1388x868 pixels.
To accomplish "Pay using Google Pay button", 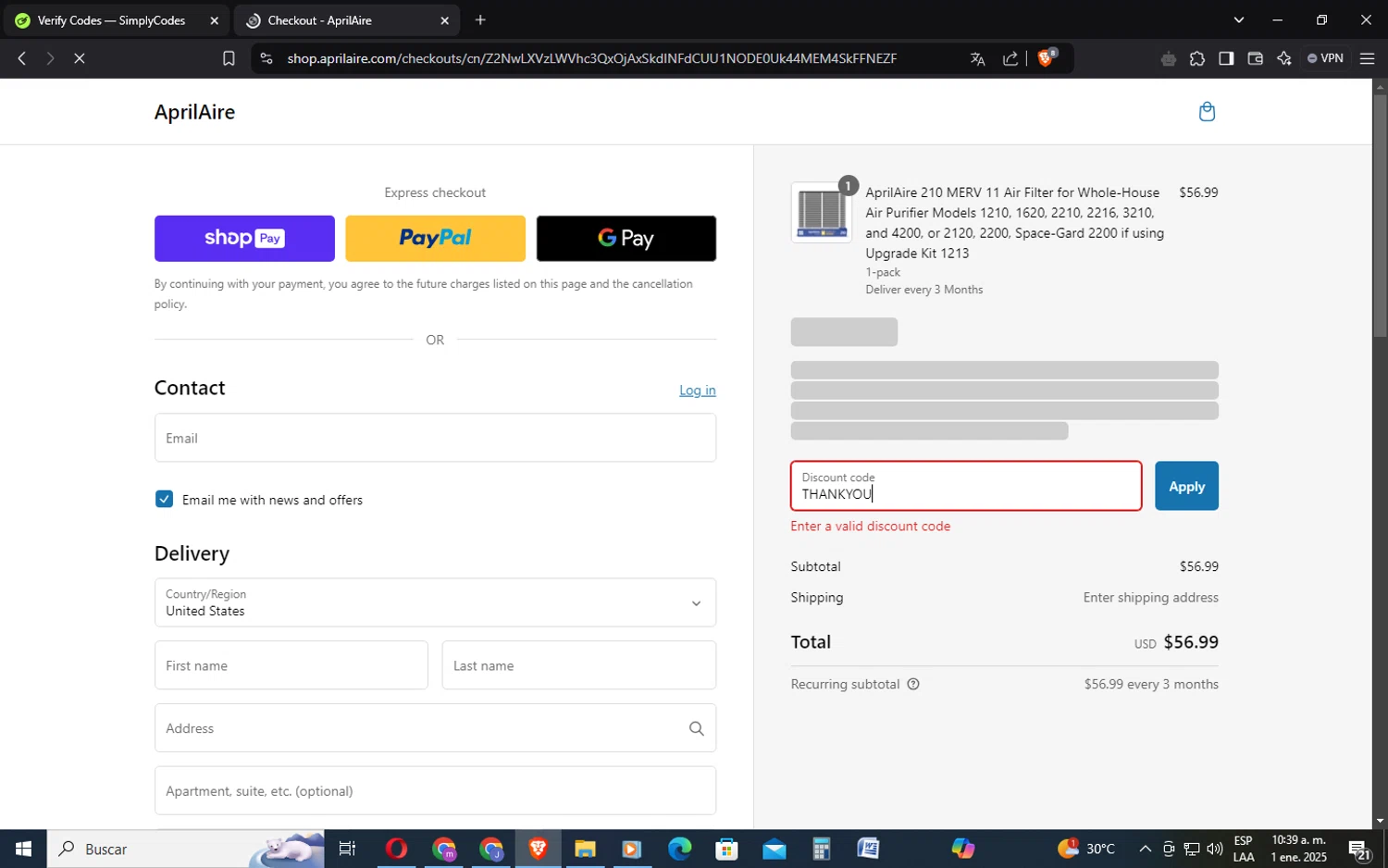I will (x=626, y=239).
